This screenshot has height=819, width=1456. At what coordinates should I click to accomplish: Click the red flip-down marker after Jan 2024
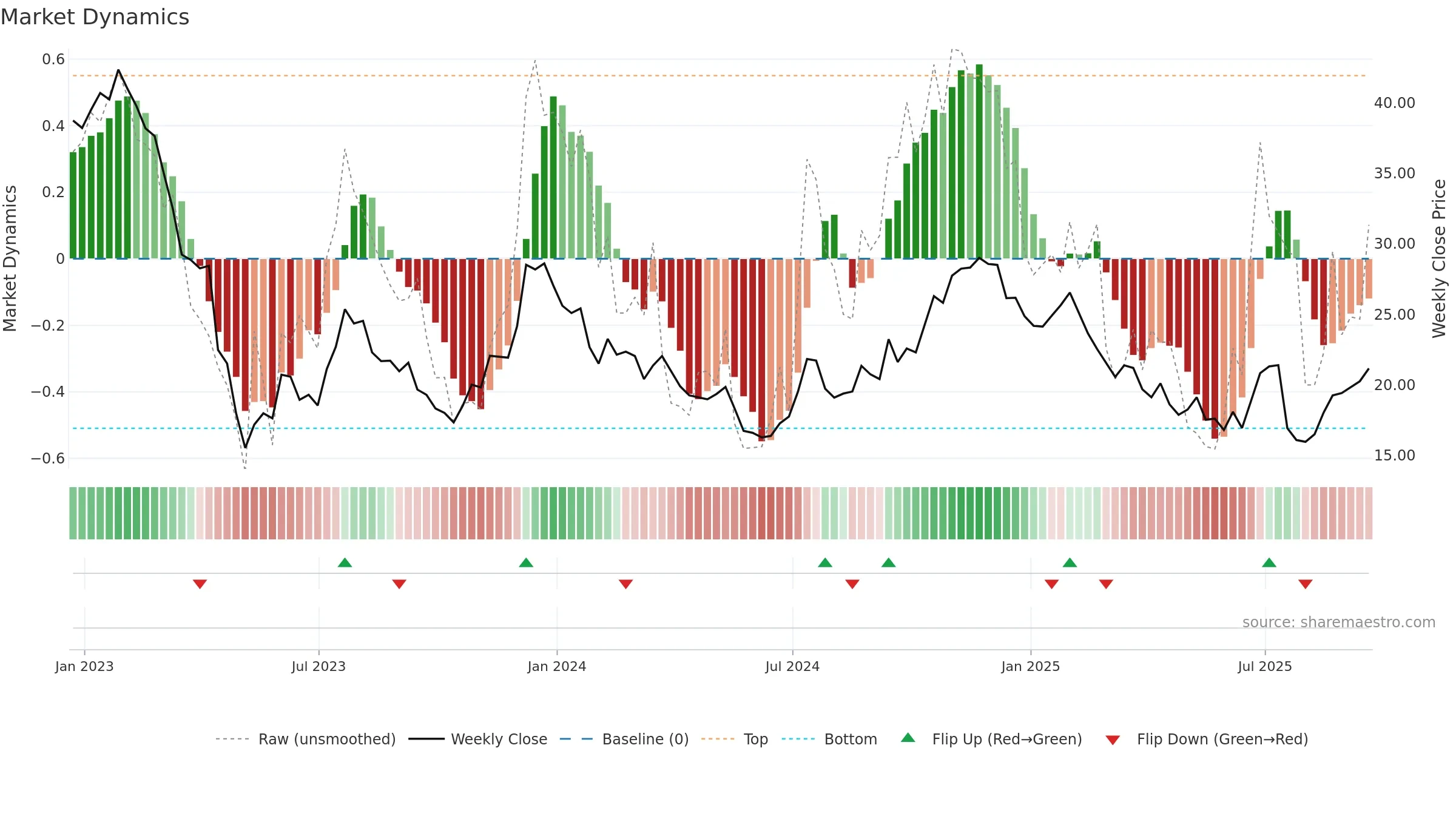625,584
